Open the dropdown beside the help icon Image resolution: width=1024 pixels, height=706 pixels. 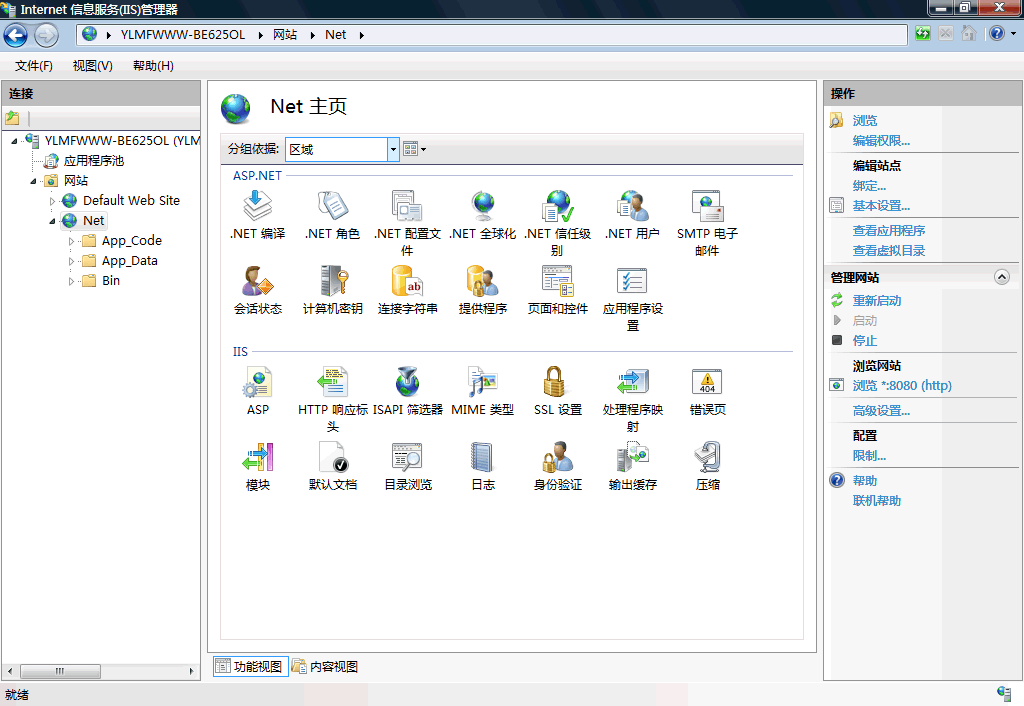click(1014, 33)
